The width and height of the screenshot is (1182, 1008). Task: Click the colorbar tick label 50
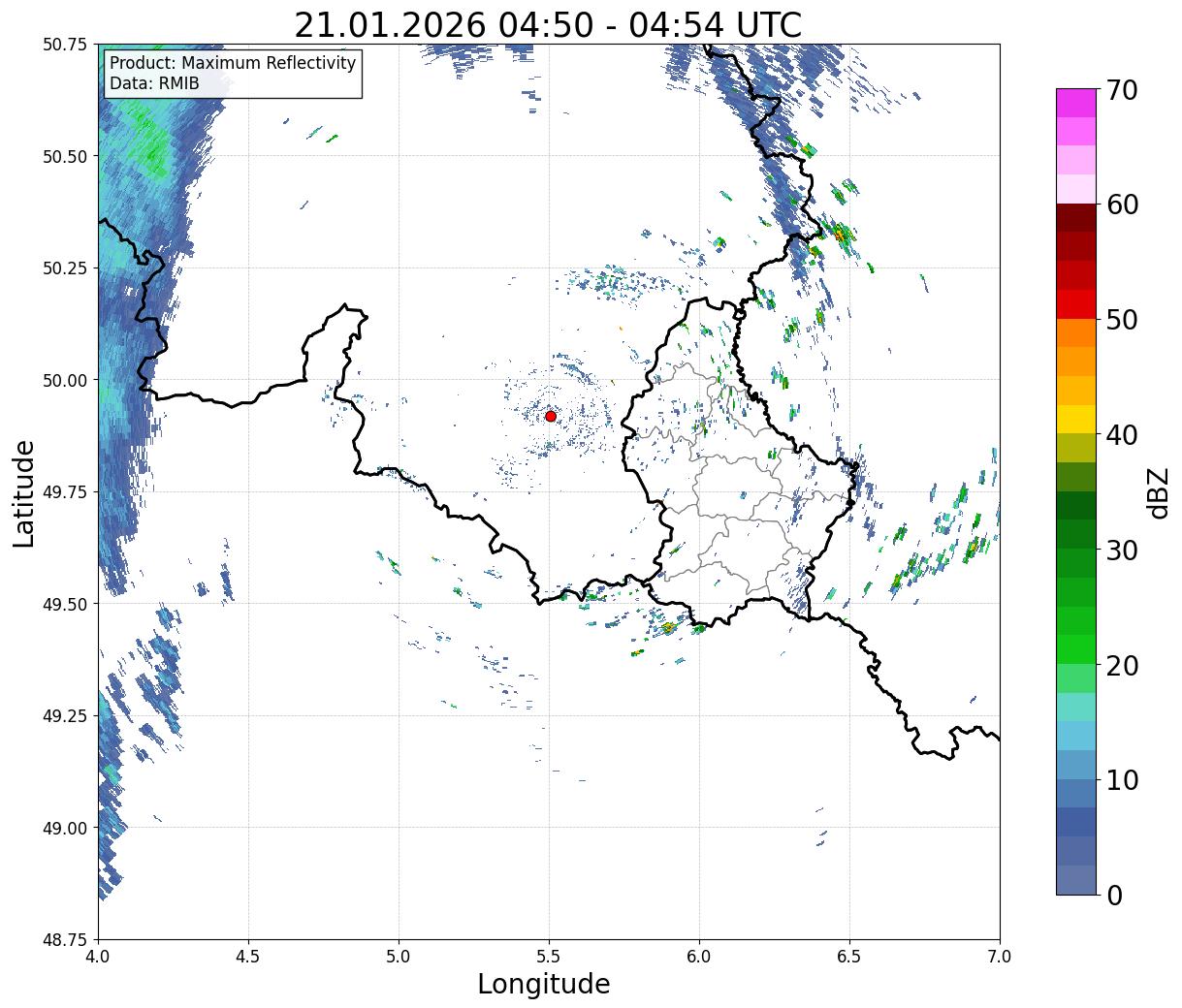1121,320
